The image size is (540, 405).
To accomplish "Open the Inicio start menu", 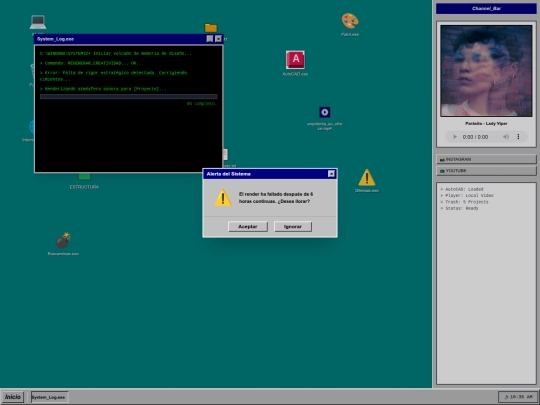I will click(x=13, y=397).
